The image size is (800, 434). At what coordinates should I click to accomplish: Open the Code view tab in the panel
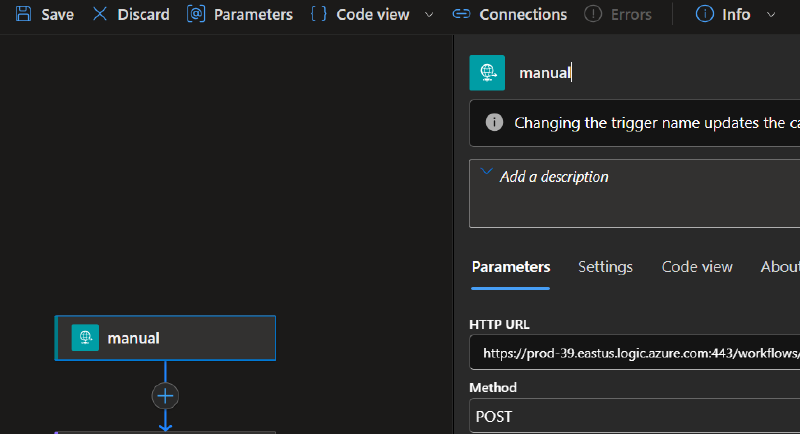(697, 267)
